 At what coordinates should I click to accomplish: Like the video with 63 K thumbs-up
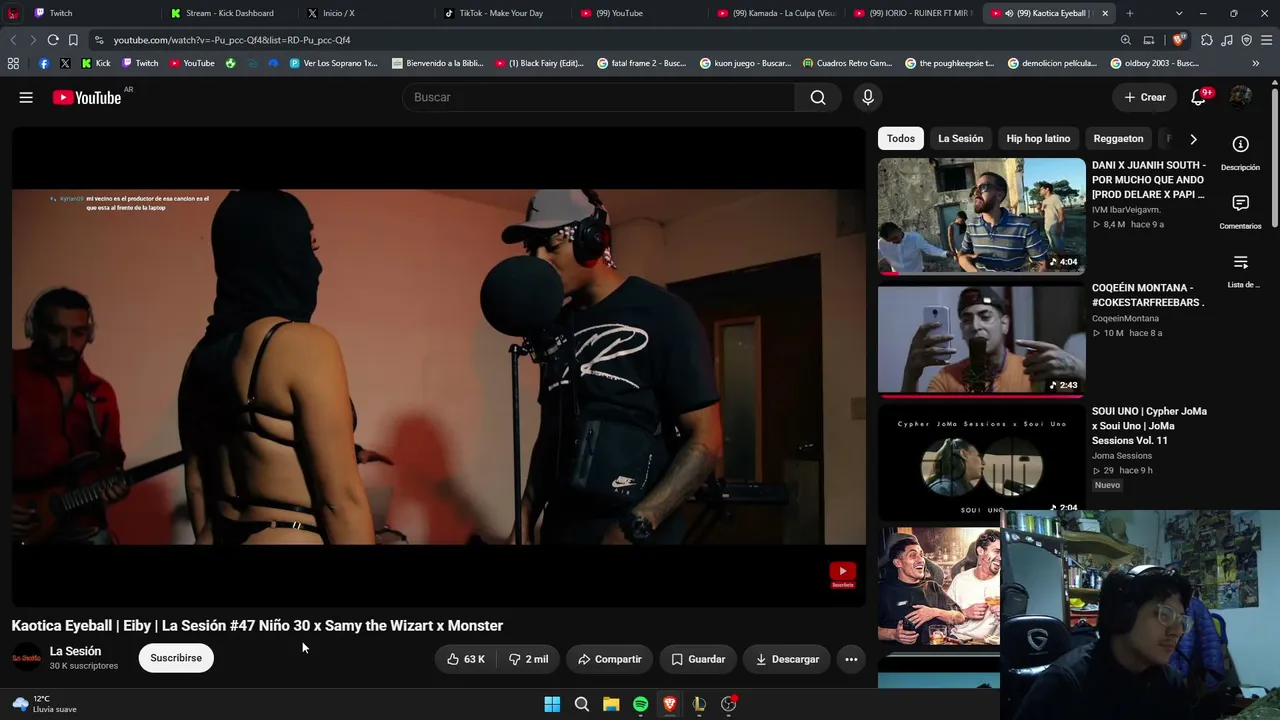[x=466, y=659]
